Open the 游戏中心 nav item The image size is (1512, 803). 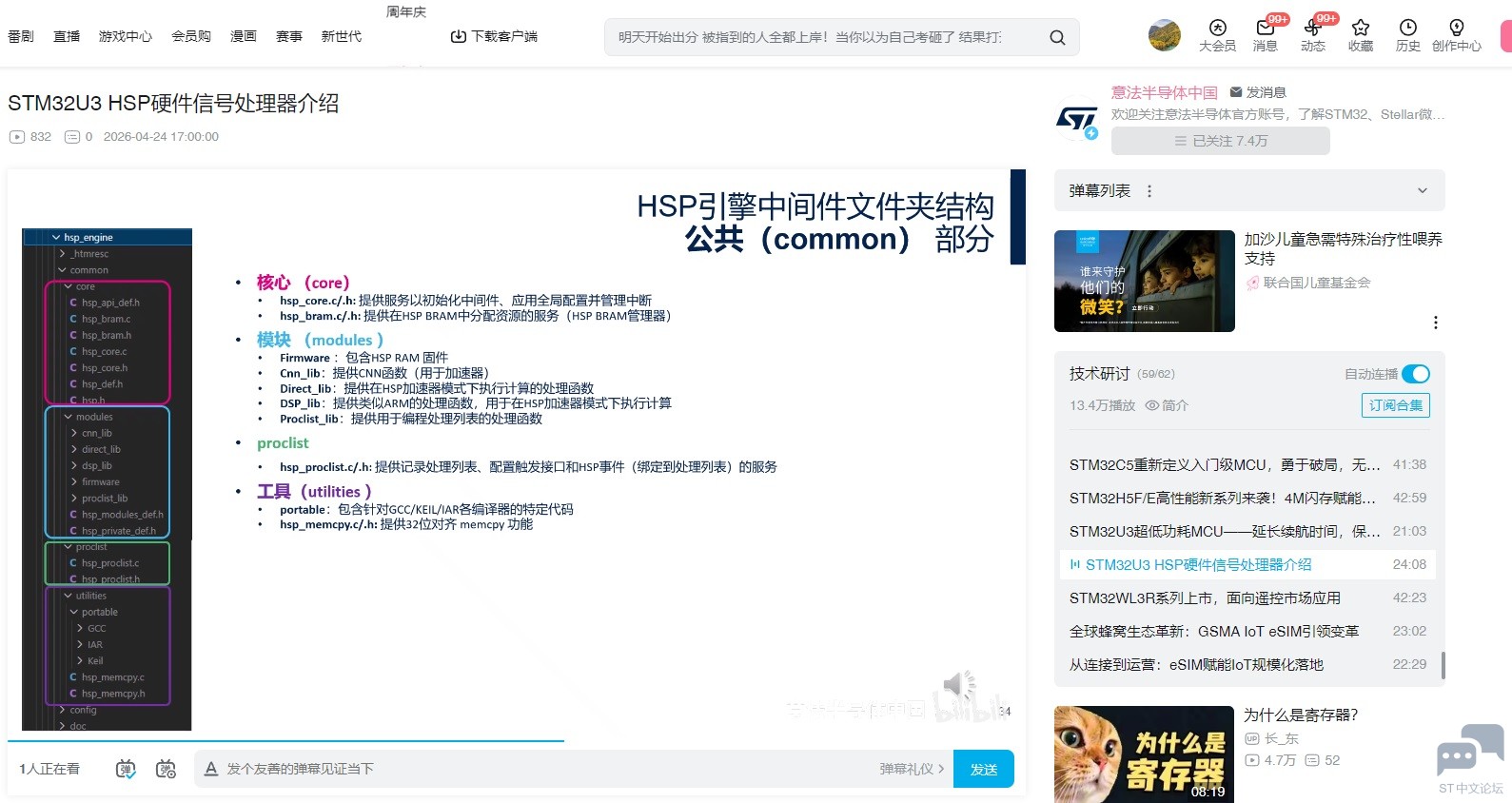(126, 36)
